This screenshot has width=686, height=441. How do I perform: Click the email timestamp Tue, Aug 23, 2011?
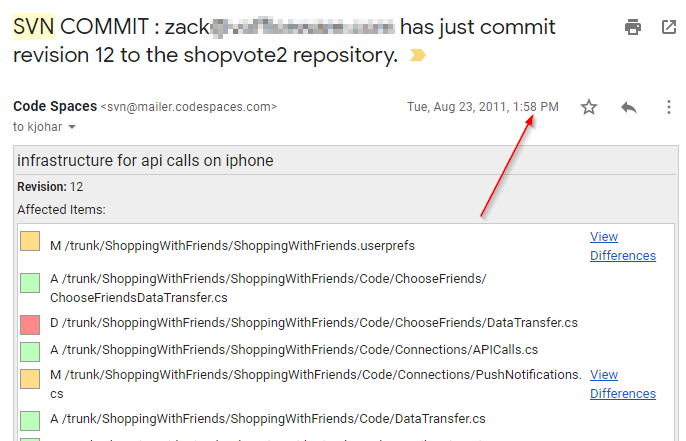point(482,106)
